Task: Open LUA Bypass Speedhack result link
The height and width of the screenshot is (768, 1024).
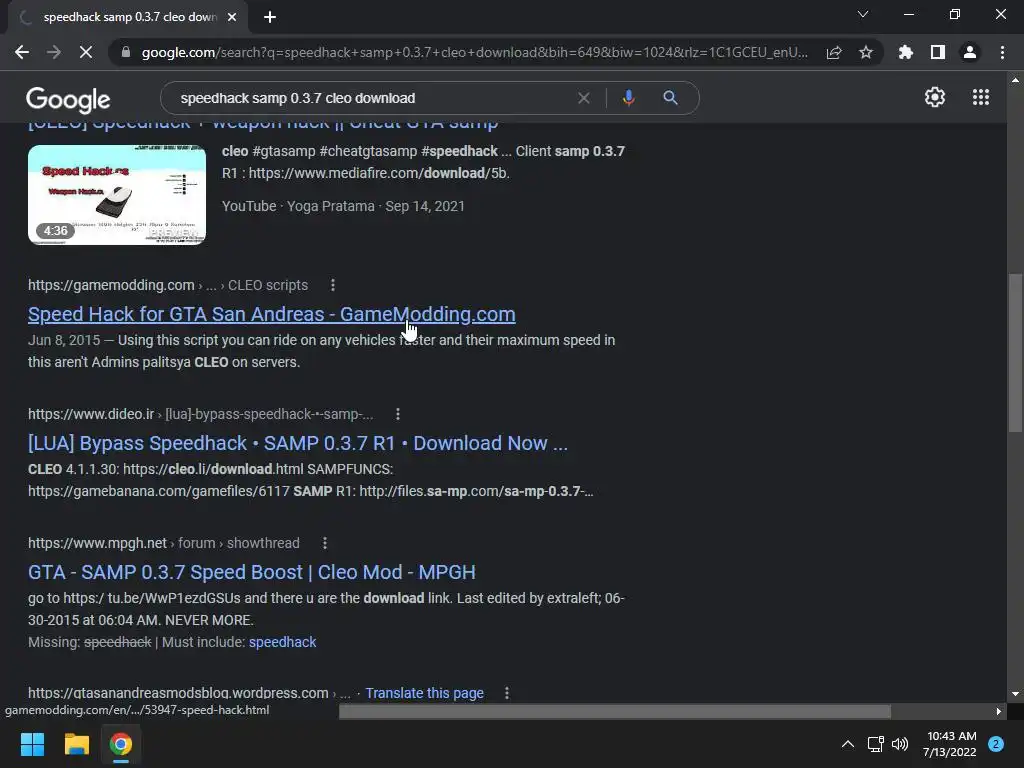Action: pyautogui.click(x=298, y=443)
